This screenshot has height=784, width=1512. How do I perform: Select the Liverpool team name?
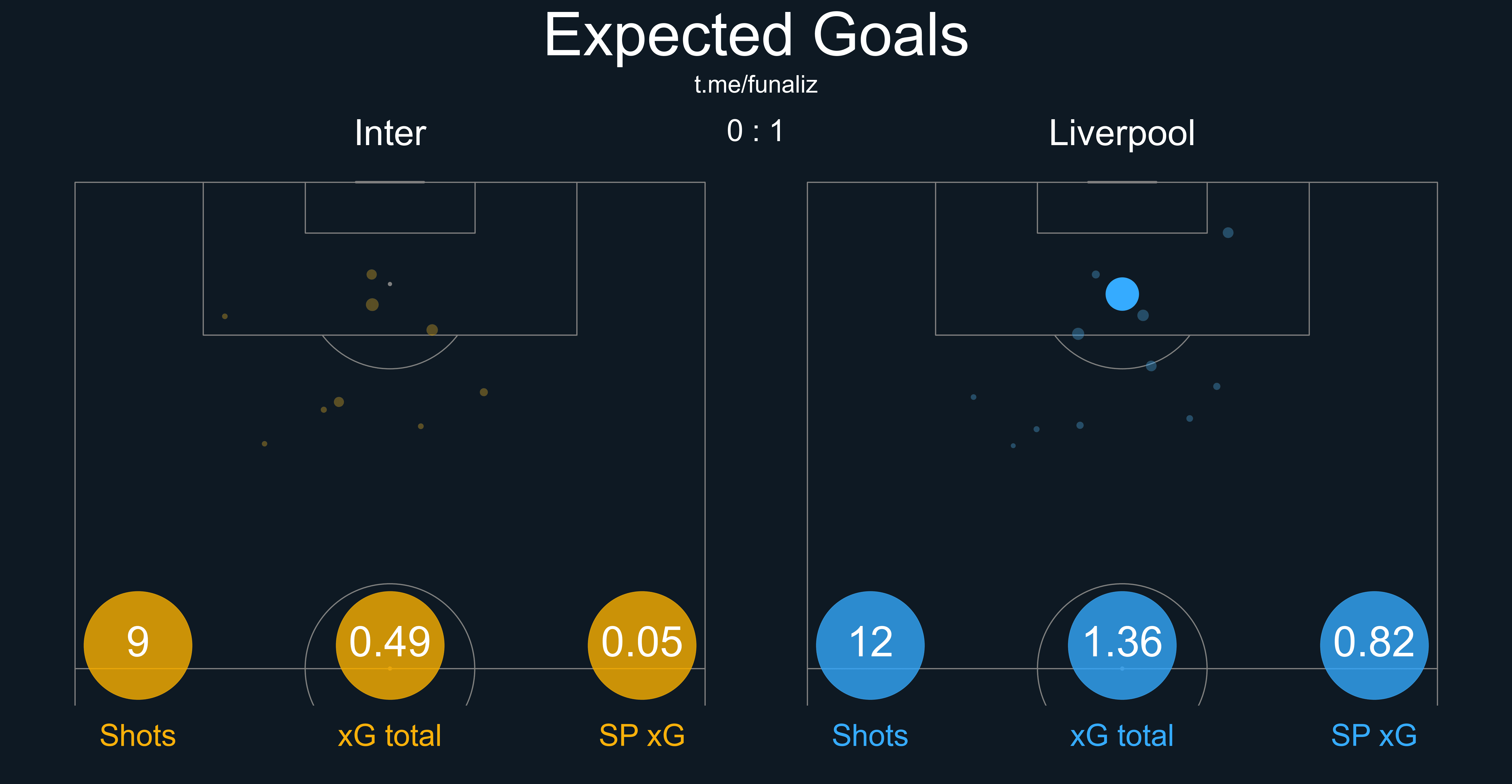coord(1122,133)
